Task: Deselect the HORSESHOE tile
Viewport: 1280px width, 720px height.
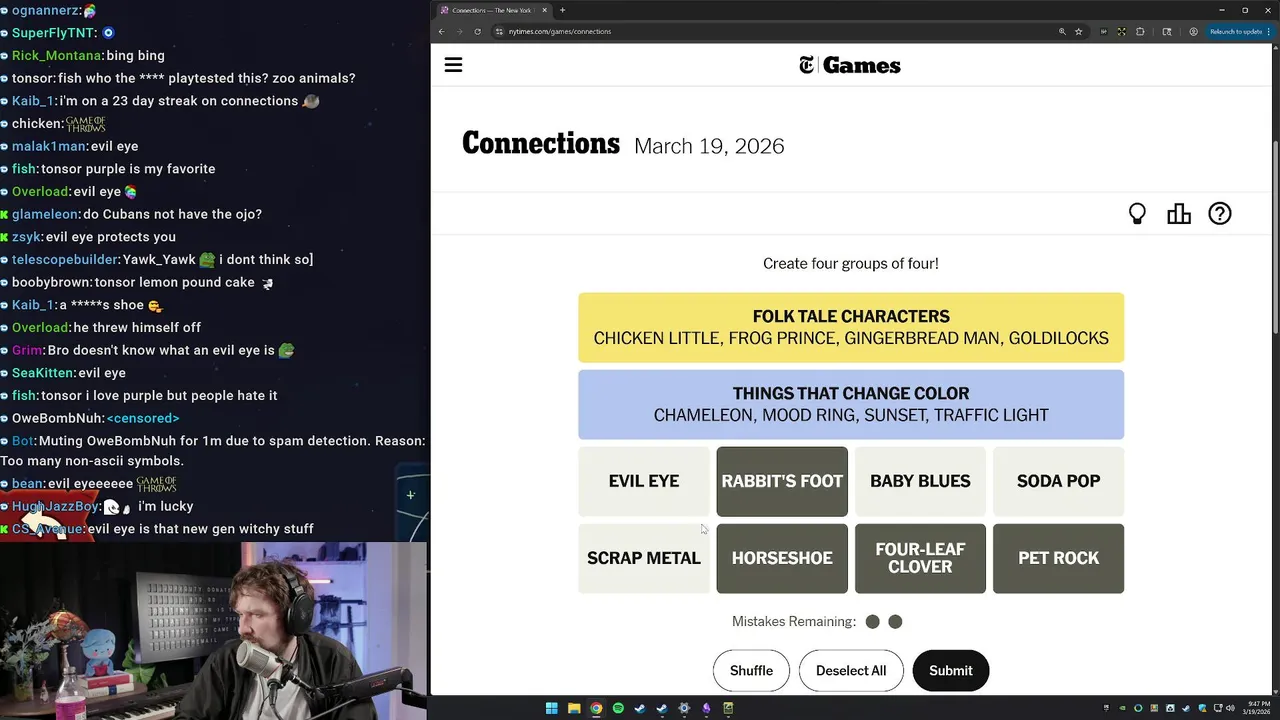Action: (782, 558)
